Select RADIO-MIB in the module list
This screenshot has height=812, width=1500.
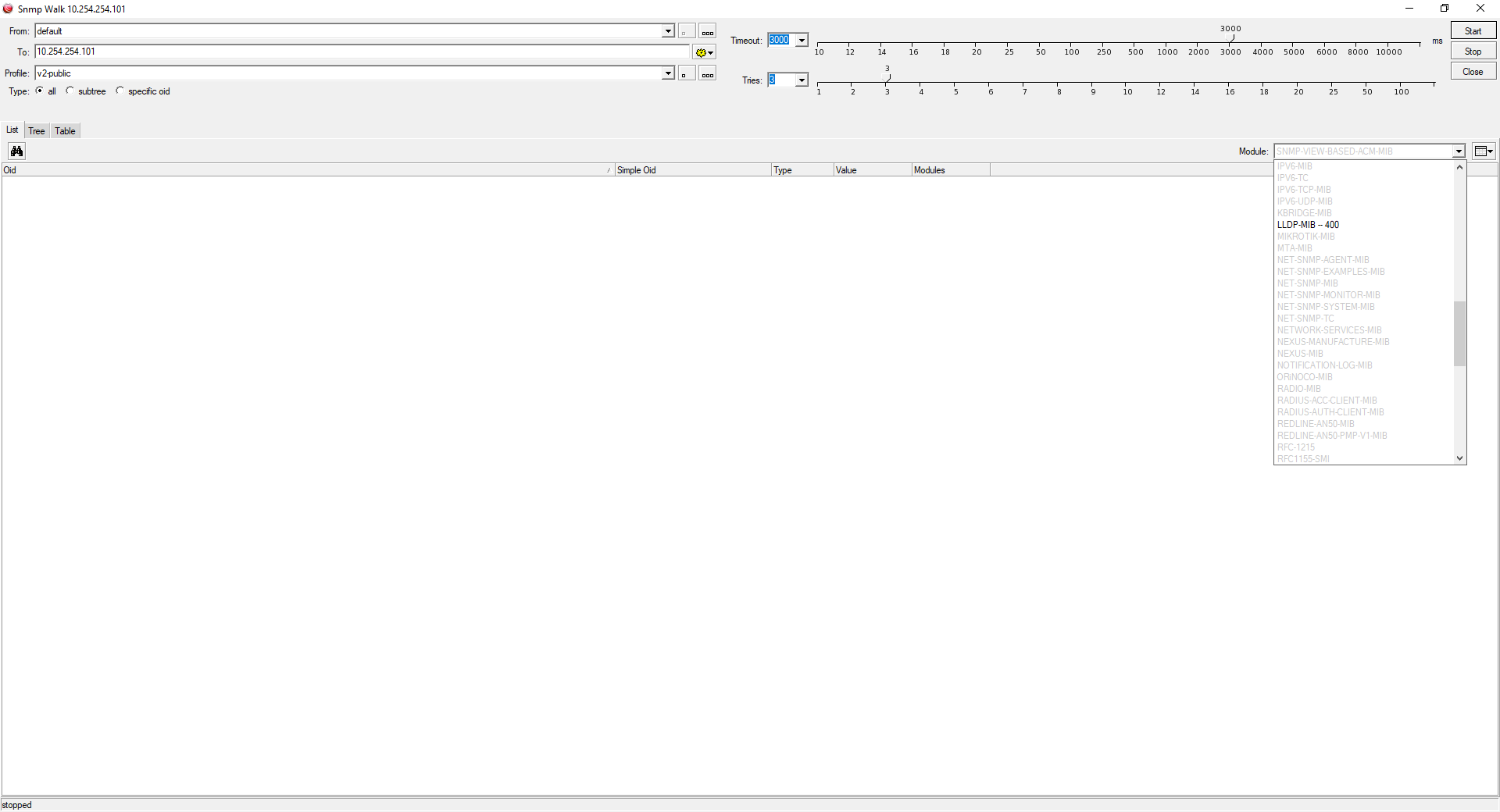1299,389
